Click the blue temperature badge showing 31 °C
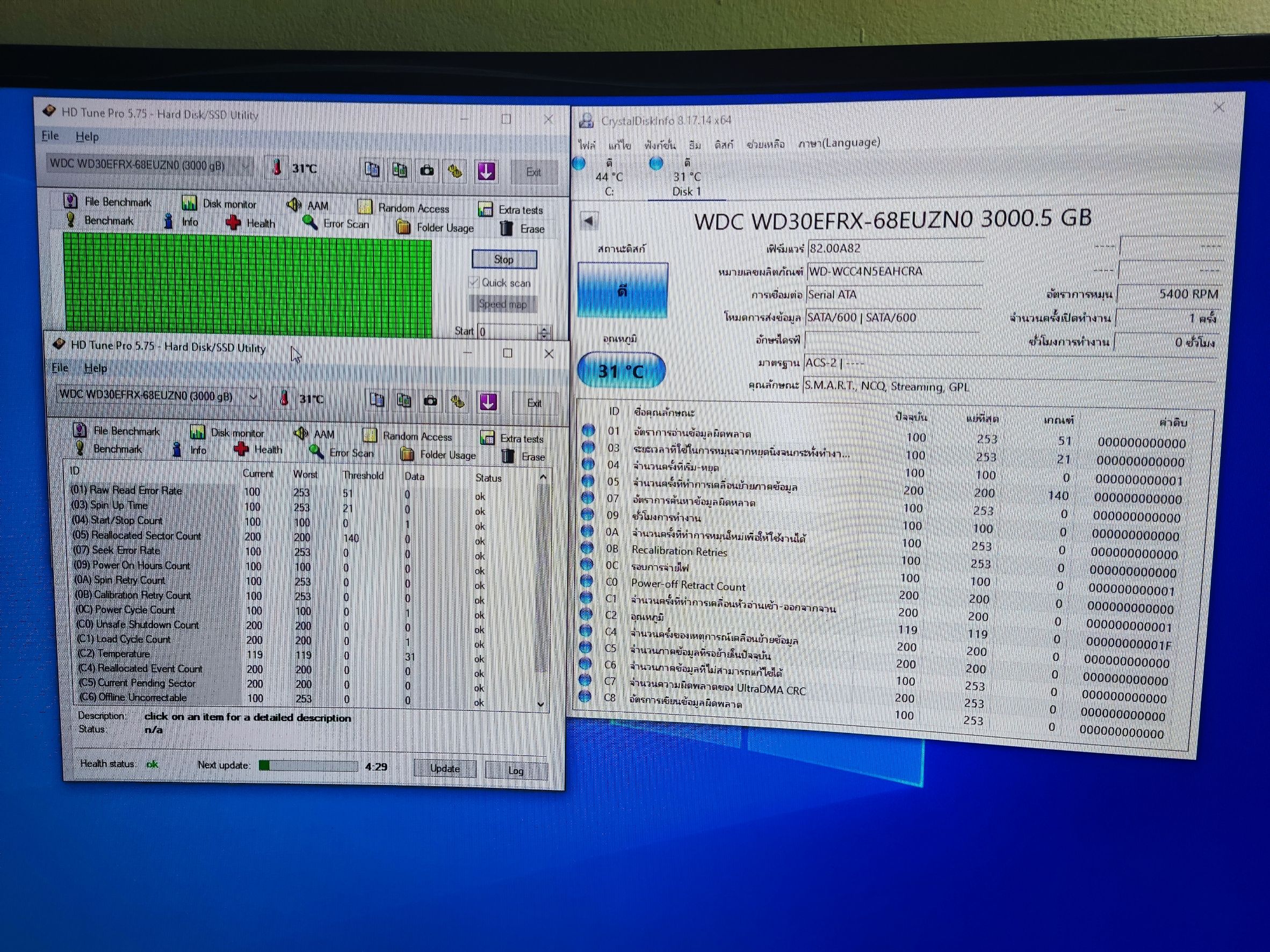The height and width of the screenshot is (952, 1270). pyautogui.click(x=621, y=370)
